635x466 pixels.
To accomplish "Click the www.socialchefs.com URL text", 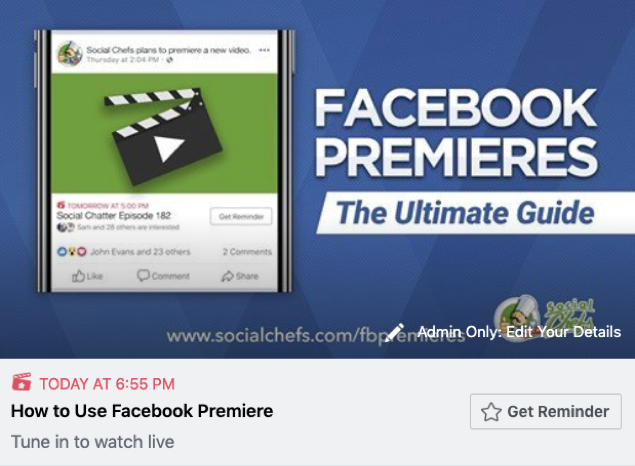I will tap(316, 336).
